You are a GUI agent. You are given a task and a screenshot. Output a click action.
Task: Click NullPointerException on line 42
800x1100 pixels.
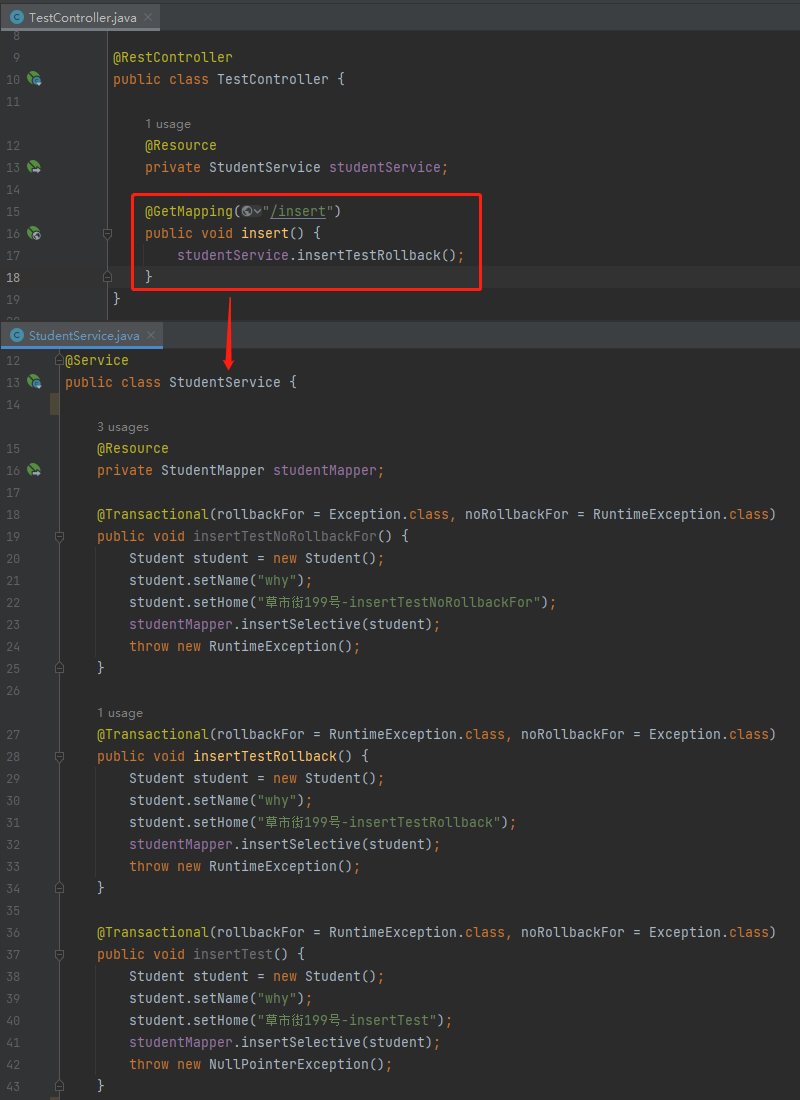288,1065
